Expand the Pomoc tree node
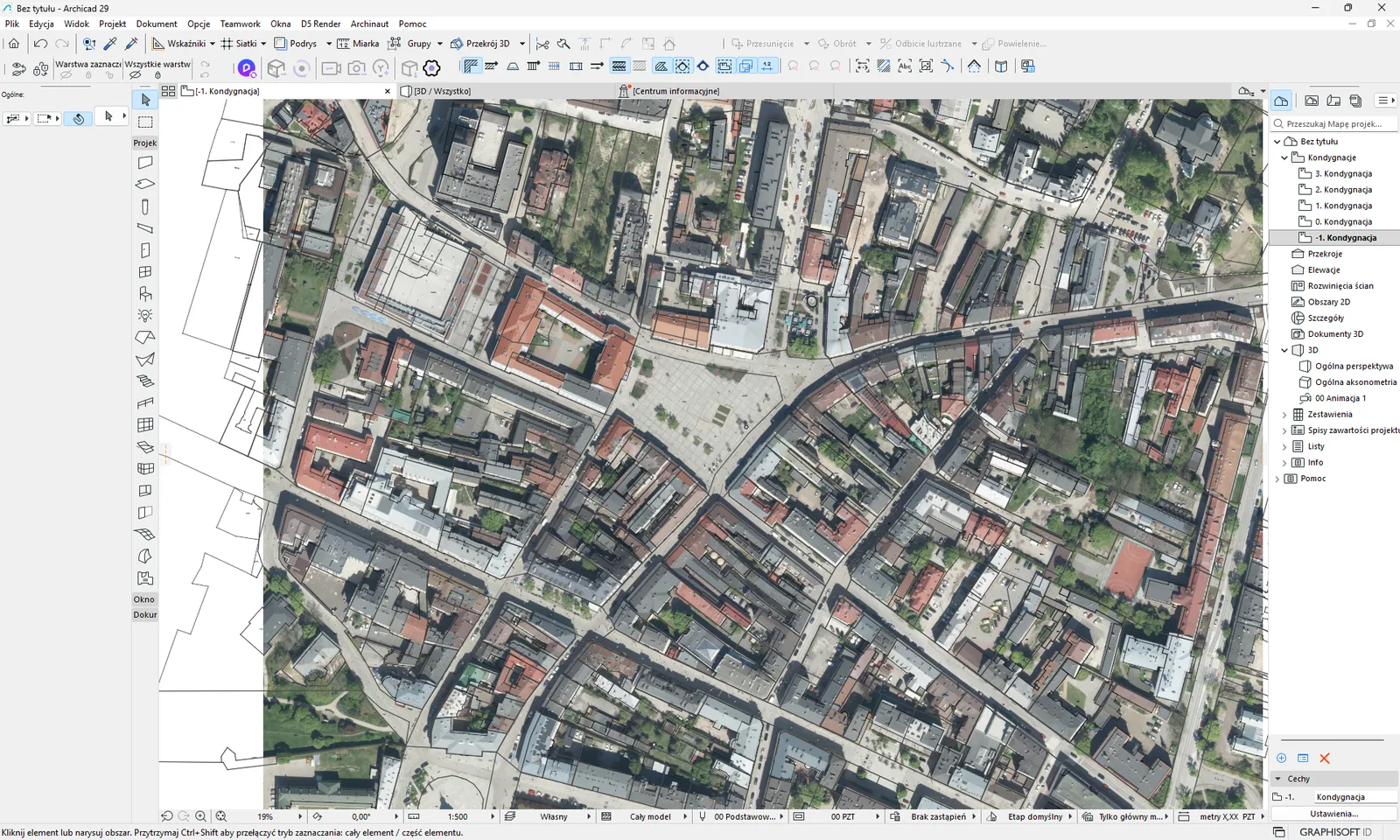Screen dimensions: 1400x840 [x=1277, y=479]
